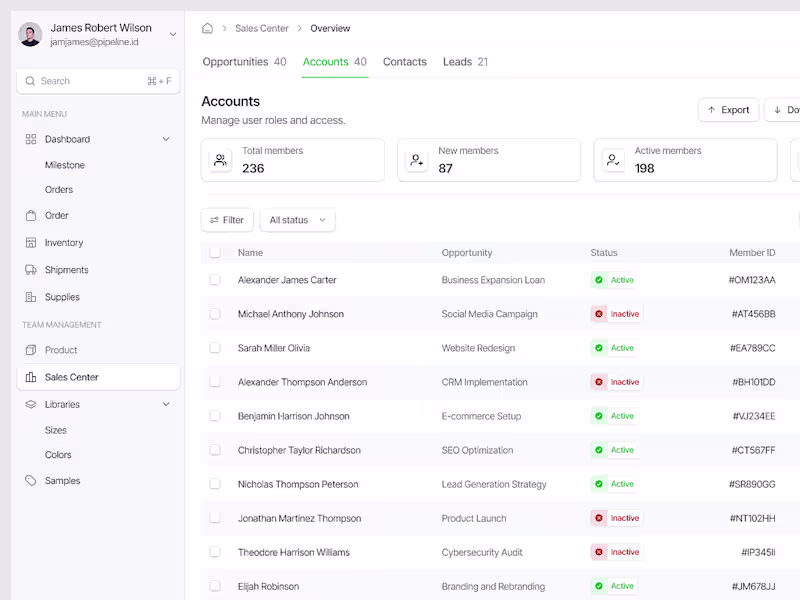Viewport: 800px width, 600px height.
Task: Click the Total members people icon
Action: point(220,160)
